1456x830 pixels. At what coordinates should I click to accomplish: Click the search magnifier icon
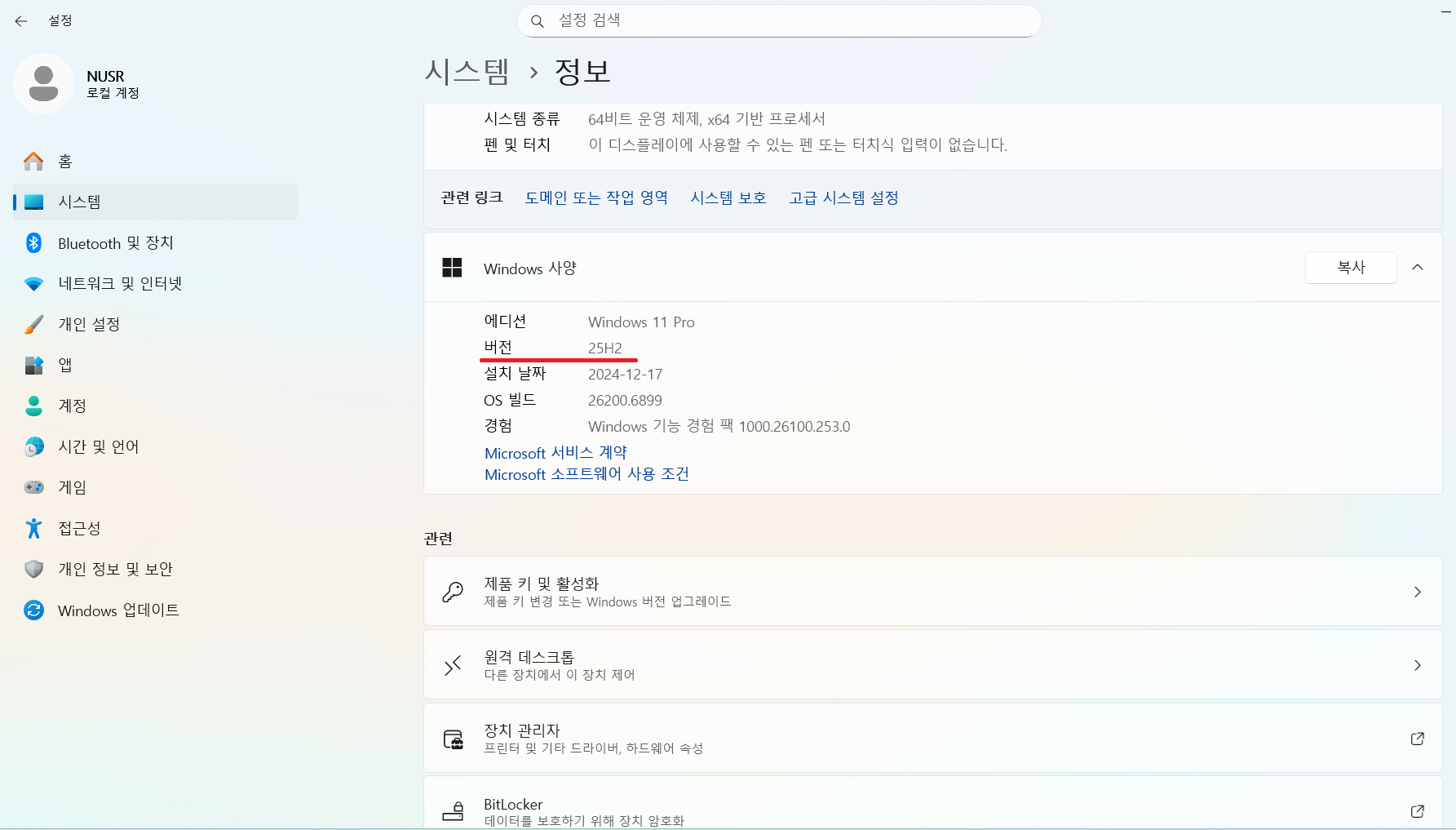tap(538, 21)
